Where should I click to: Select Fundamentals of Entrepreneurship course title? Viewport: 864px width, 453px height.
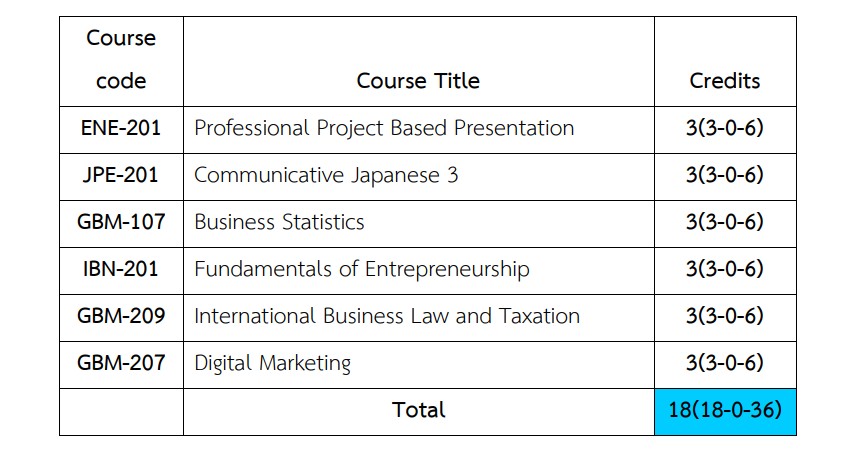(x=361, y=269)
